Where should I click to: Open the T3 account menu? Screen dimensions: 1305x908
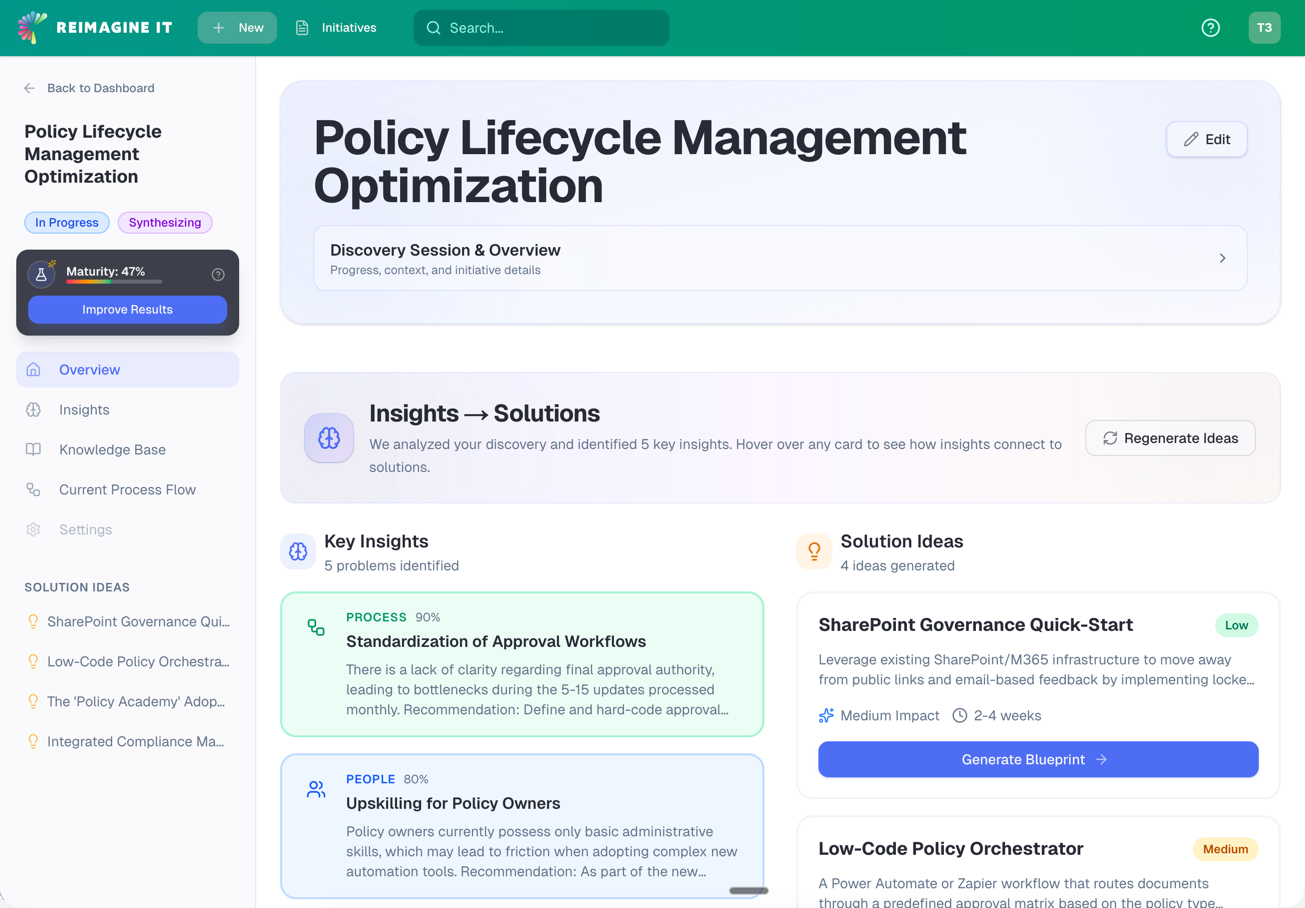[x=1264, y=28]
